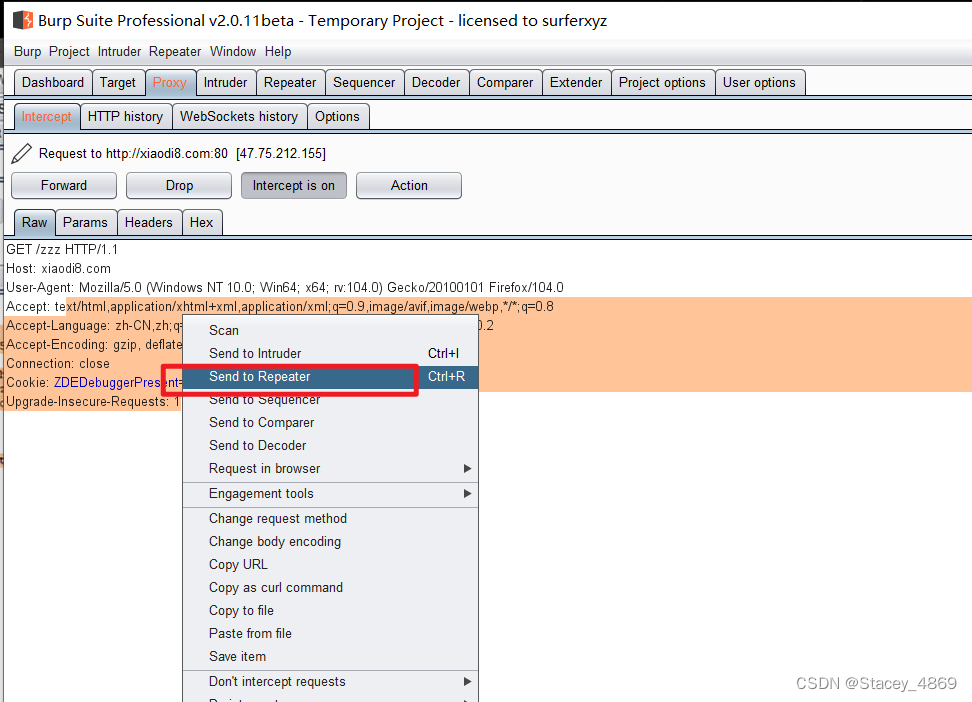Drop the intercepted request
Viewport: 972px width, 702px height.
coord(179,185)
